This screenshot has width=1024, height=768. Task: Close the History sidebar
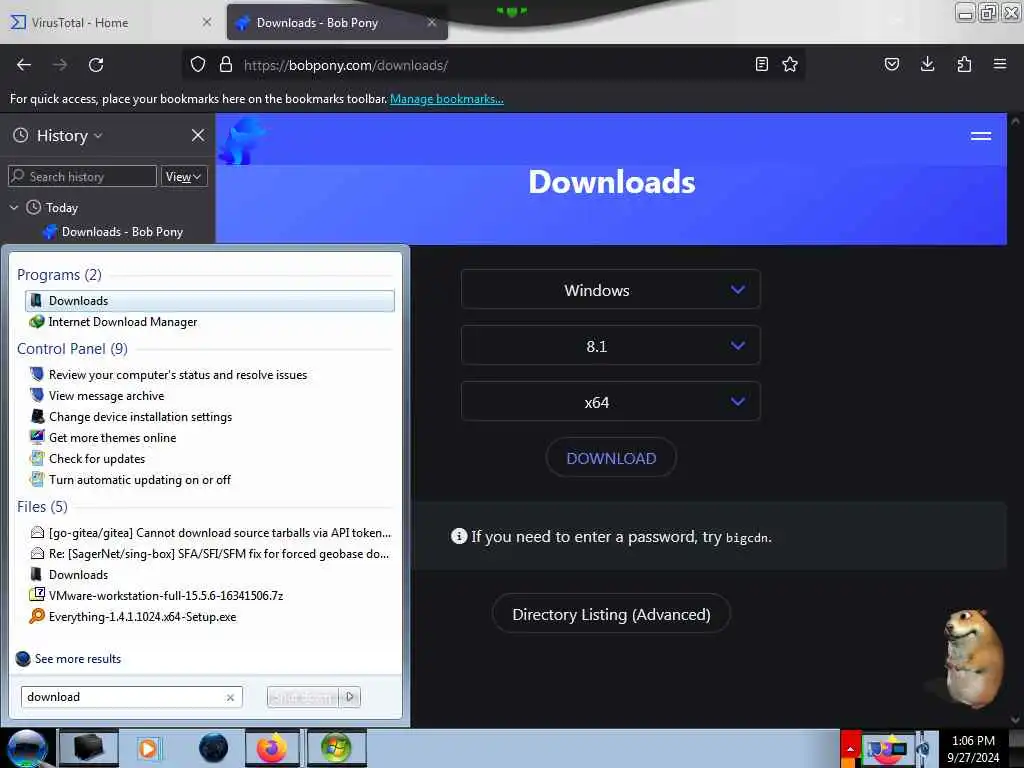pos(198,135)
